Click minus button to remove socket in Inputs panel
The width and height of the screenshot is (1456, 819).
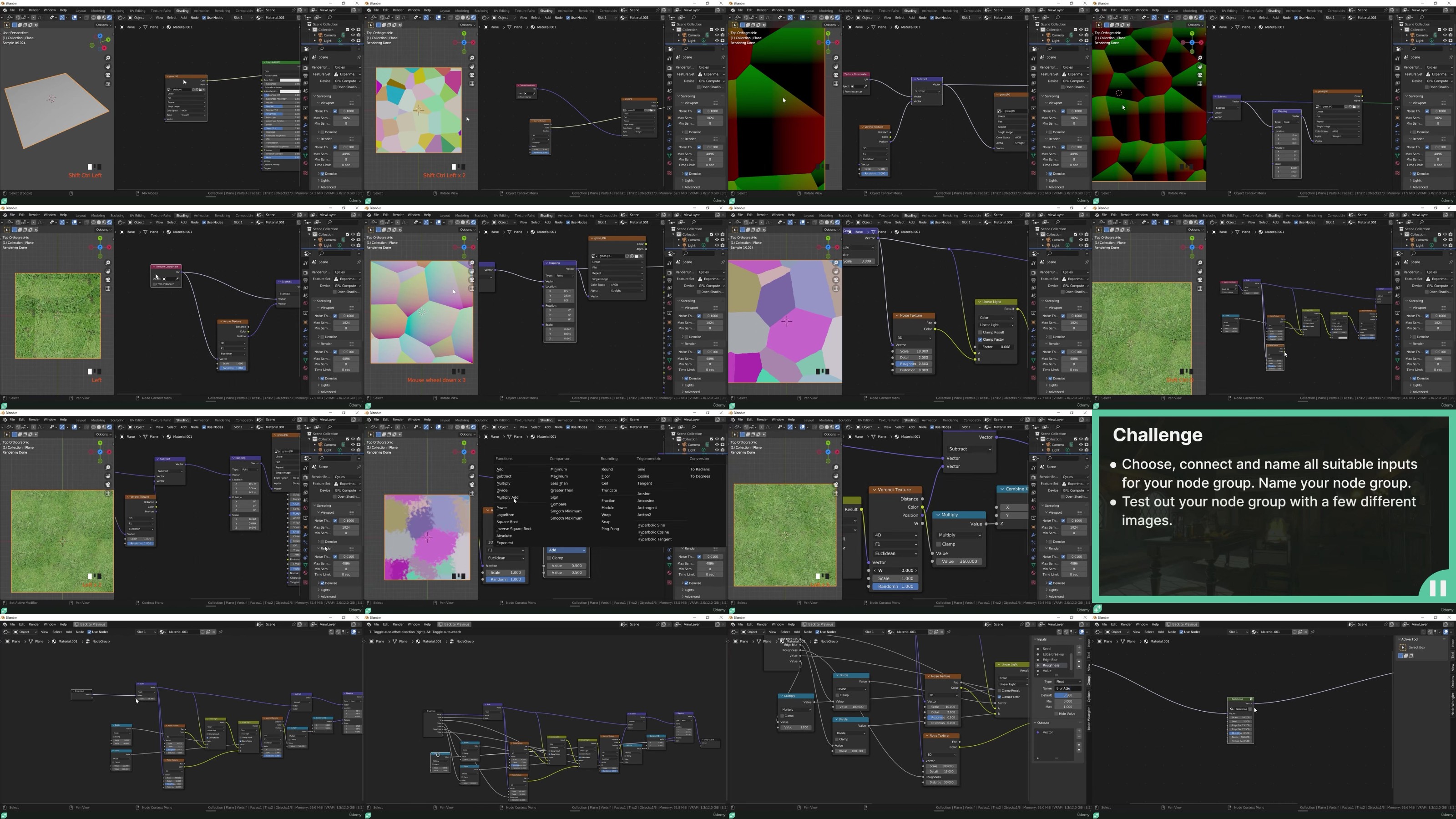pyautogui.click(x=1078, y=654)
